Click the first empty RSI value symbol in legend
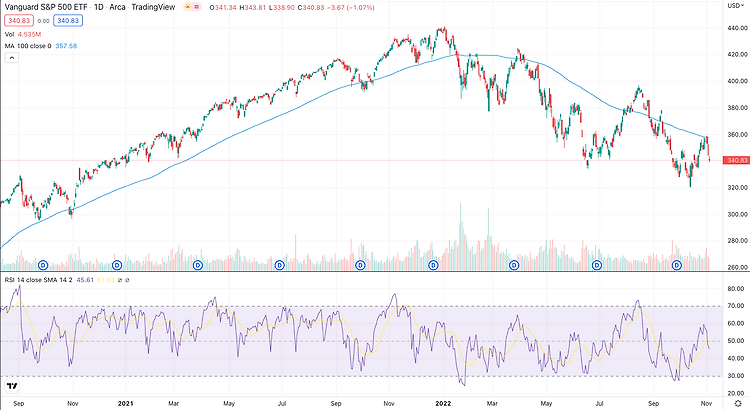 click(120, 280)
